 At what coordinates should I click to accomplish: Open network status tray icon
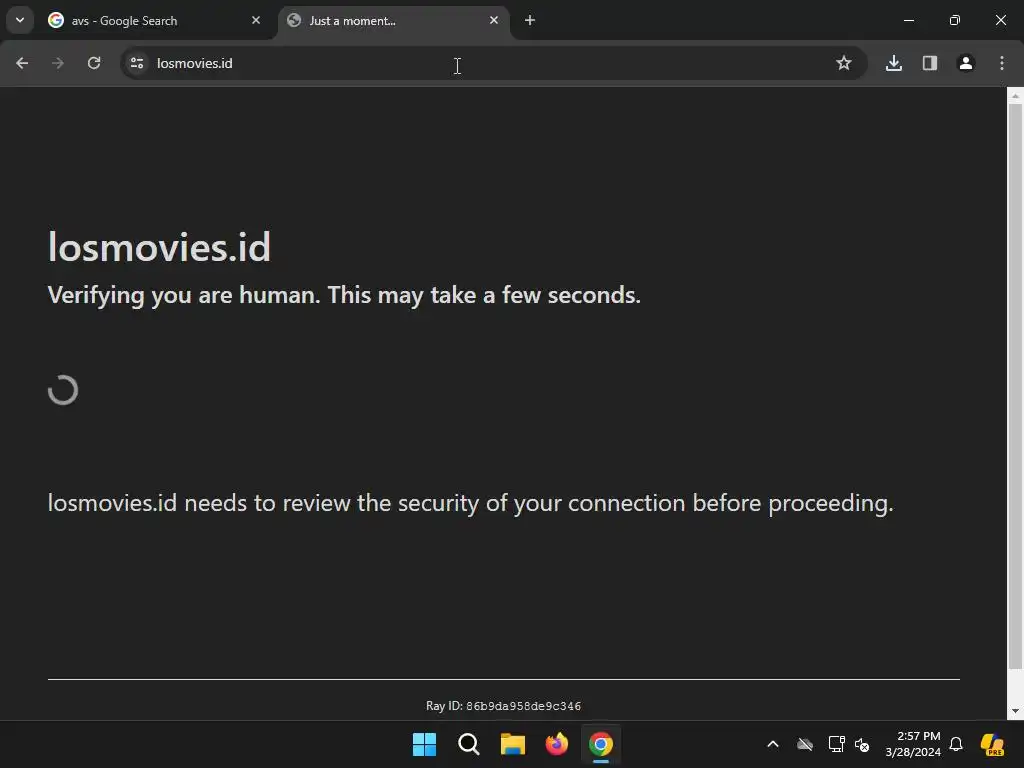tap(836, 744)
